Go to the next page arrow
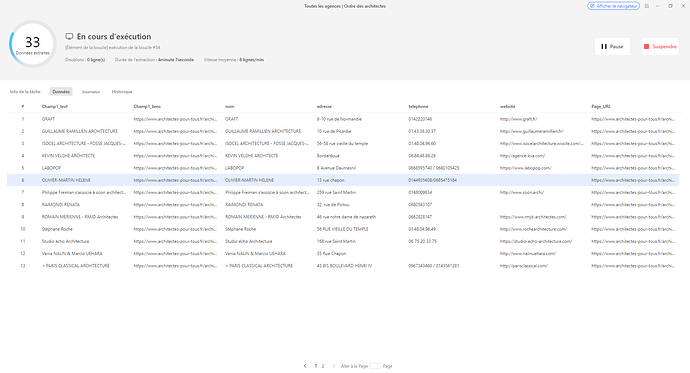Screen dimensions: 690x373 [334, 366]
